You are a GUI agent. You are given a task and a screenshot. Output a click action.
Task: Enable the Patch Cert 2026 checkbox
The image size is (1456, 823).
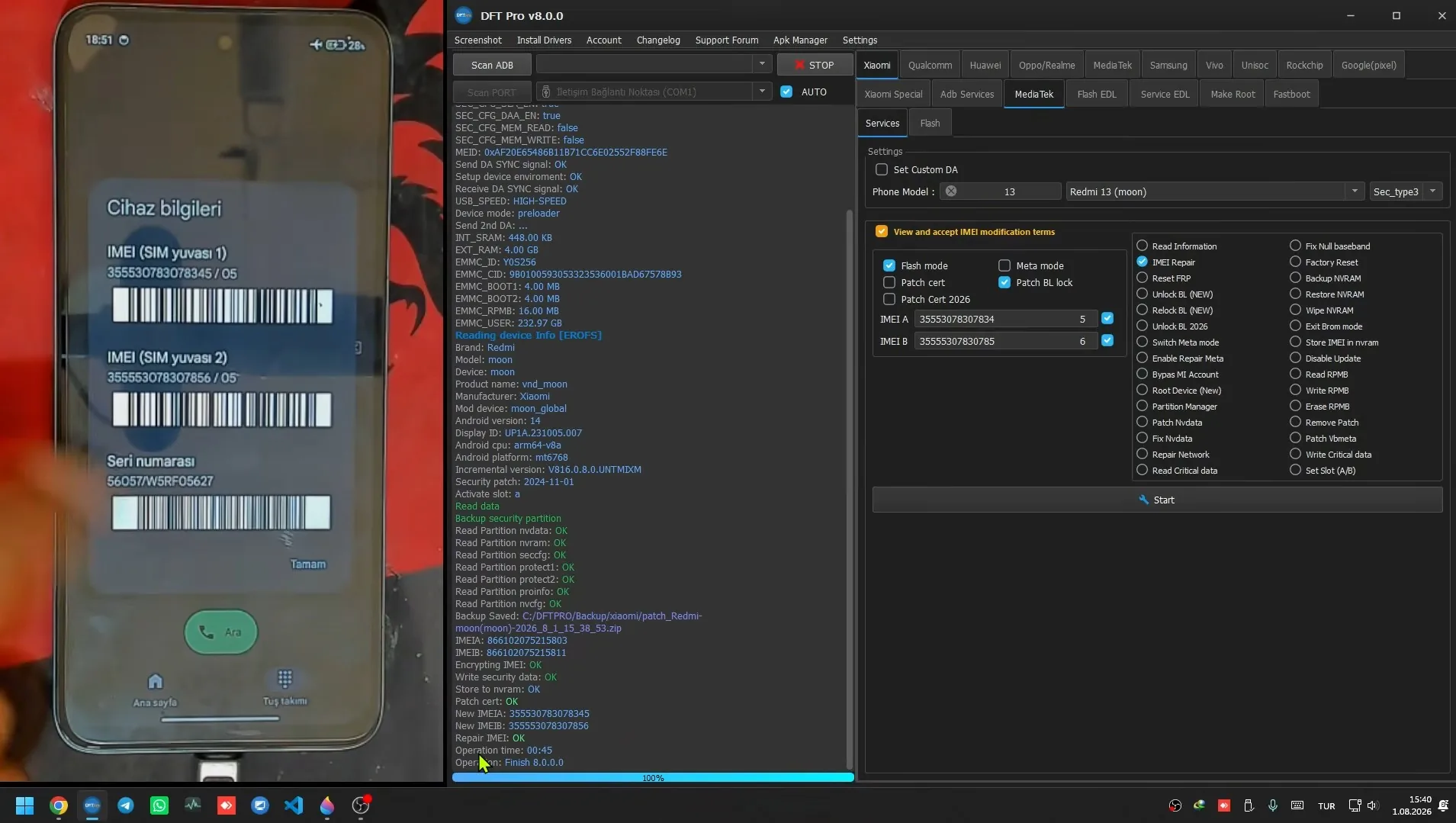tap(889, 299)
